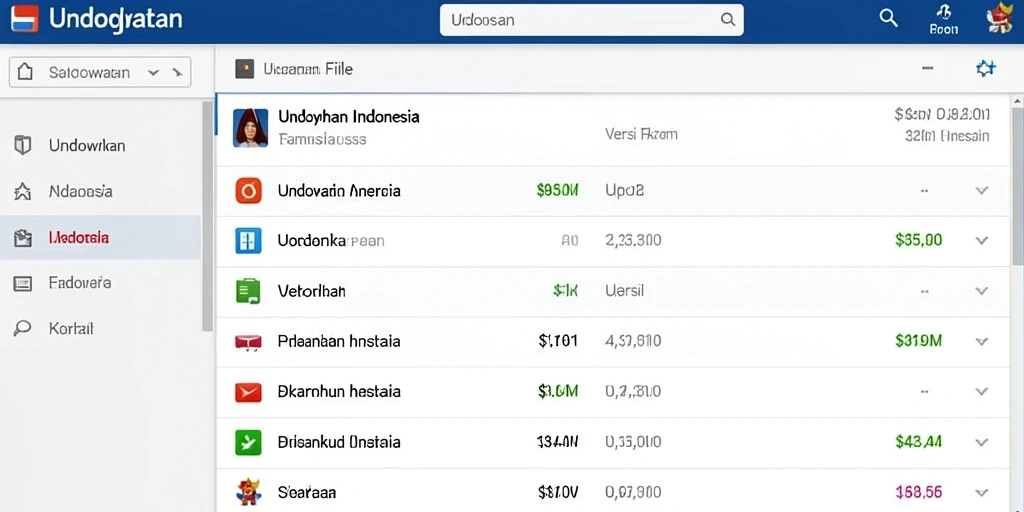Select Kortait in the sidebar
The width and height of the screenshot is (1024, 512).
point(101,328)
